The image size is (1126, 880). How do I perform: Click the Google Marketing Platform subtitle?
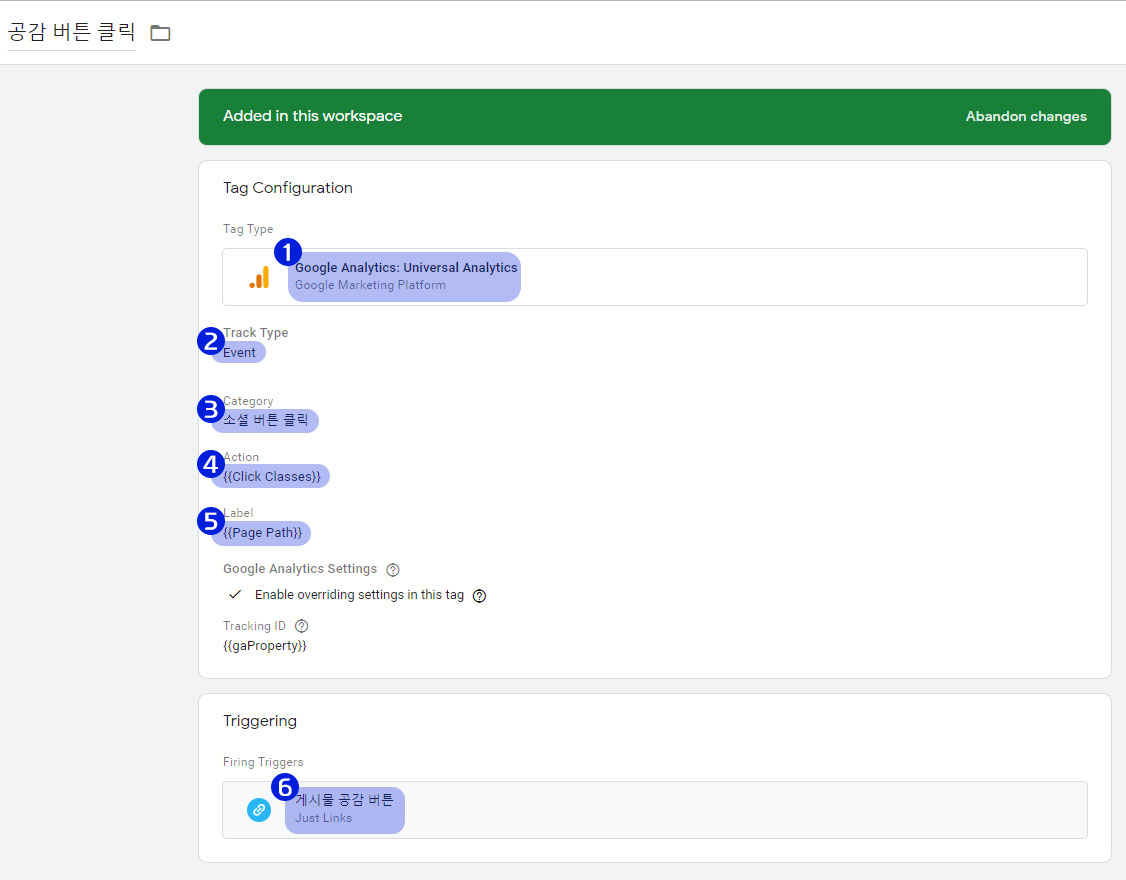coord(370,285)
